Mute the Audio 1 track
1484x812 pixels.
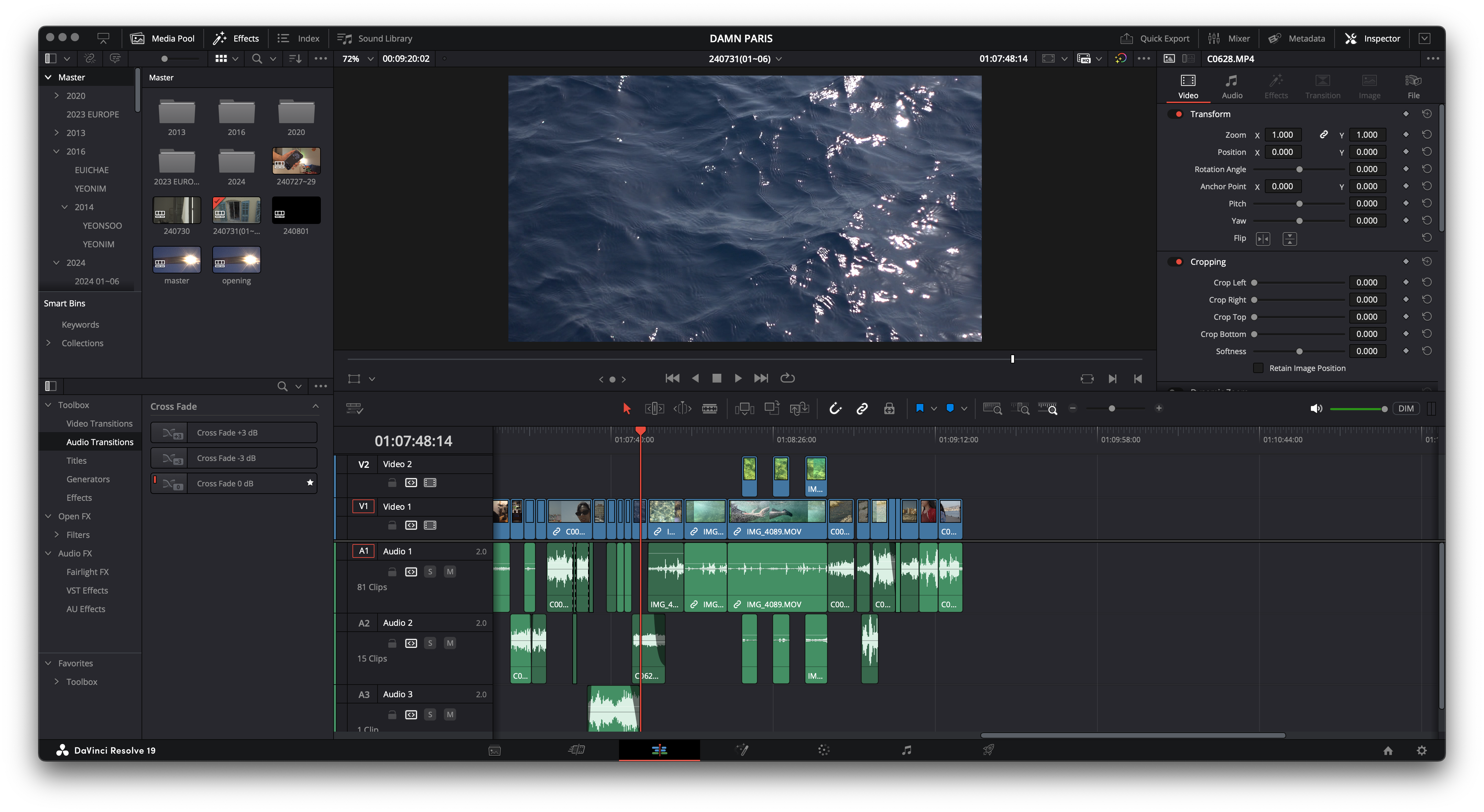(450, 571)
